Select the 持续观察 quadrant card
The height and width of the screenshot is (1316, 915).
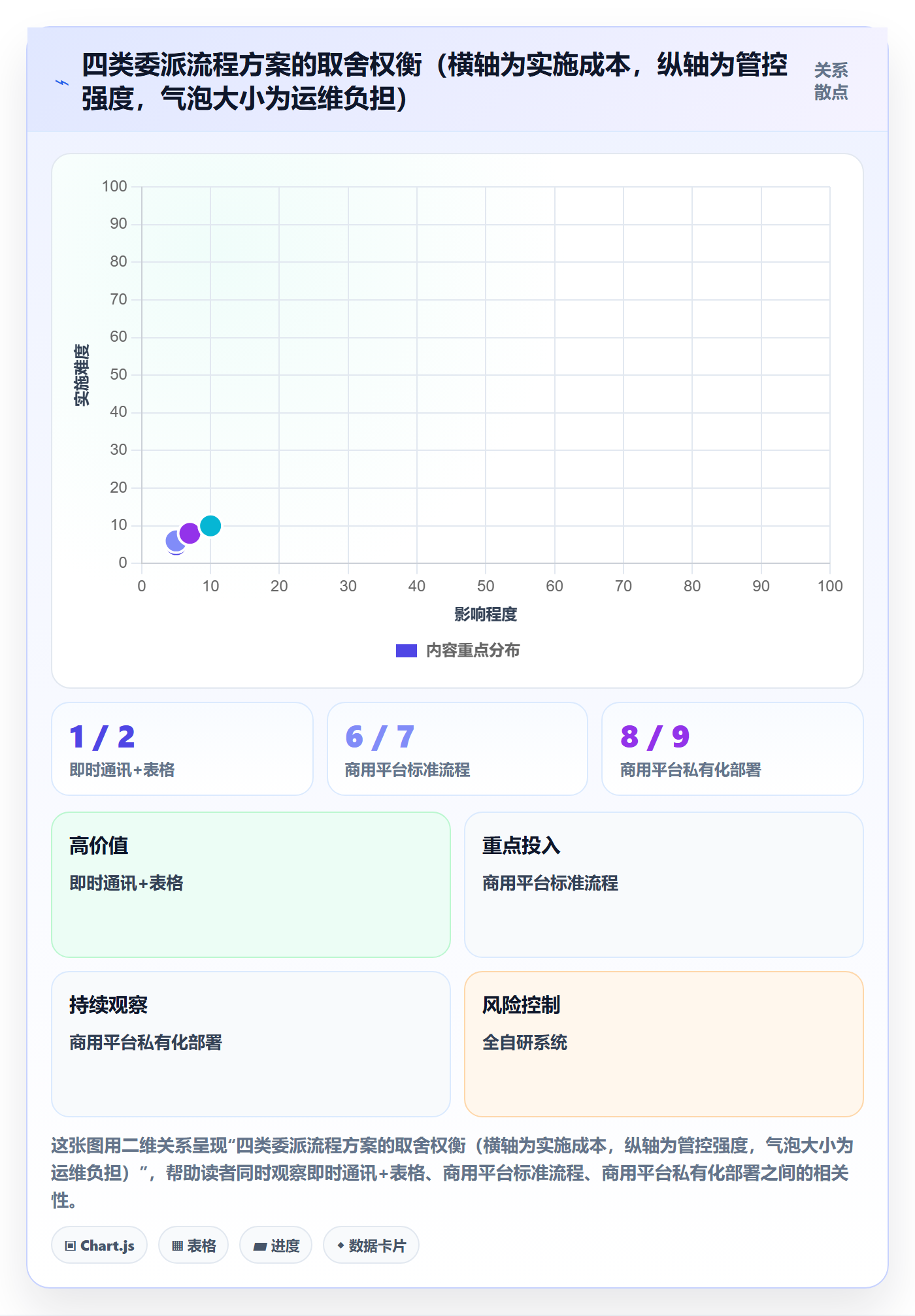[251, 1044]
